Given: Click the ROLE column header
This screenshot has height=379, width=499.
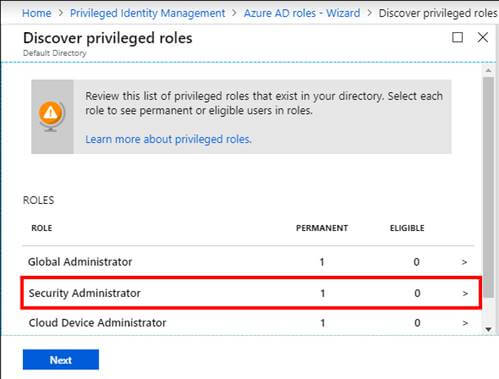Looking at the screenshot, I should tap(42, 228).
